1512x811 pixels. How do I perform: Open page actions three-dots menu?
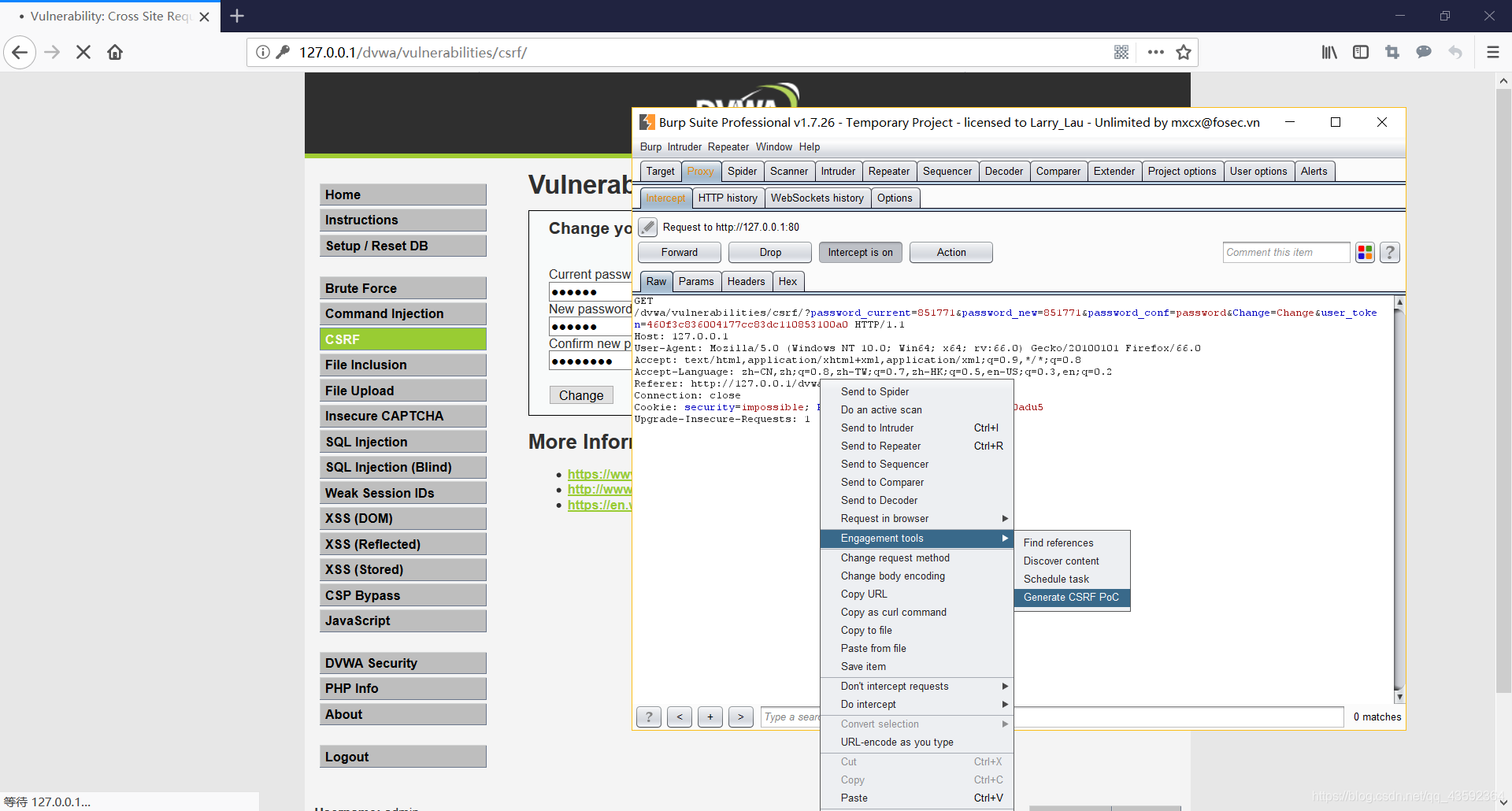point(1155,53)
